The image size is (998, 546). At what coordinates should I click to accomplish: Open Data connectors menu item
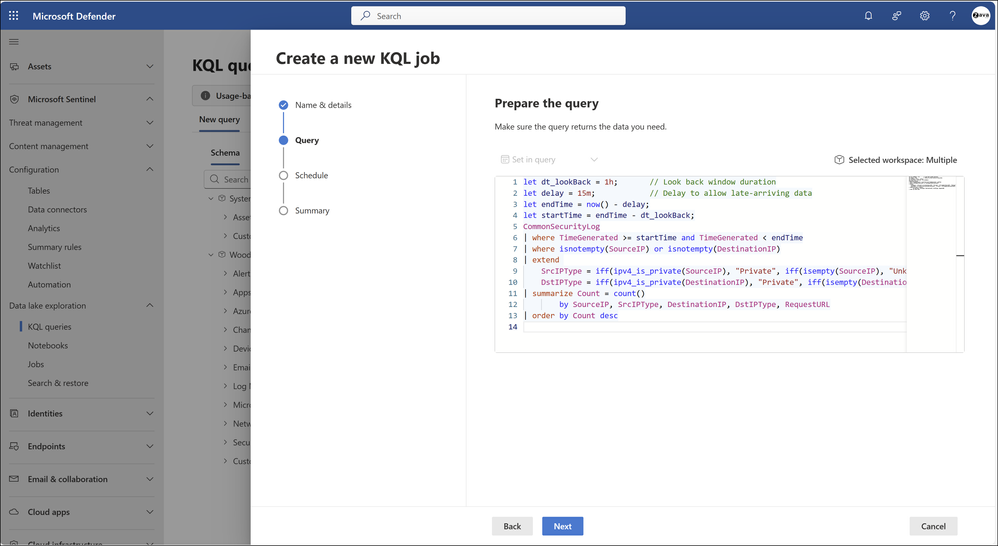[57, 209]
